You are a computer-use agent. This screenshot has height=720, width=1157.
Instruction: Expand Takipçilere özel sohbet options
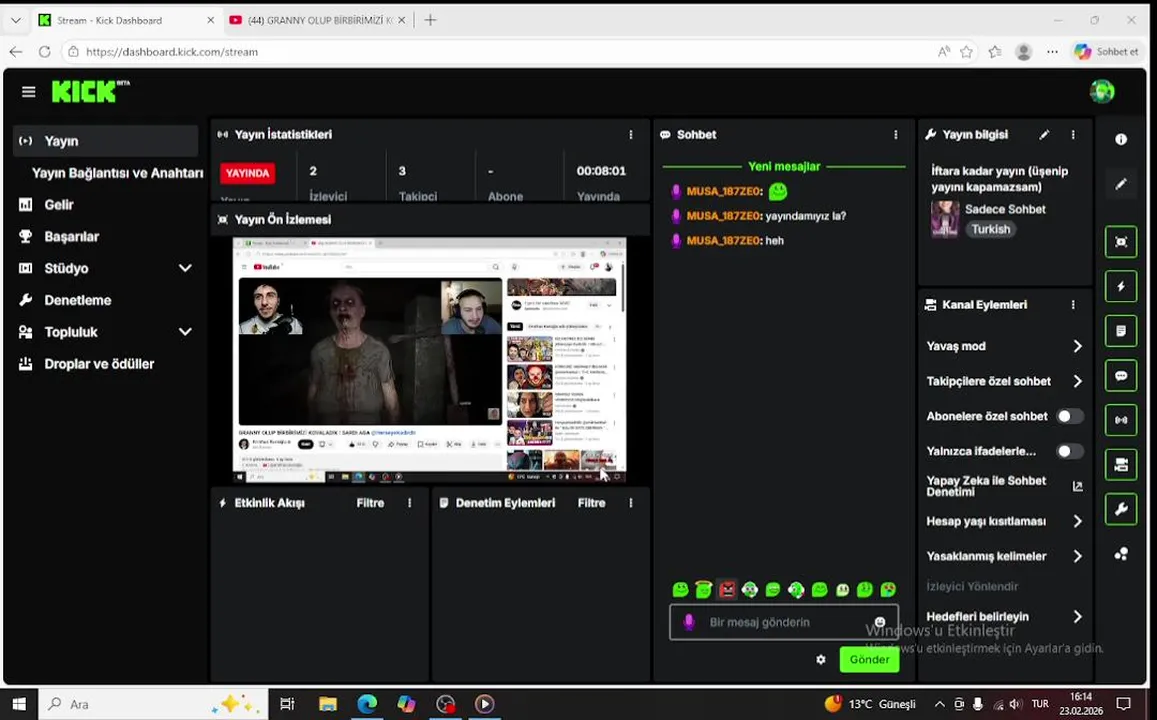coord(1077,381)
